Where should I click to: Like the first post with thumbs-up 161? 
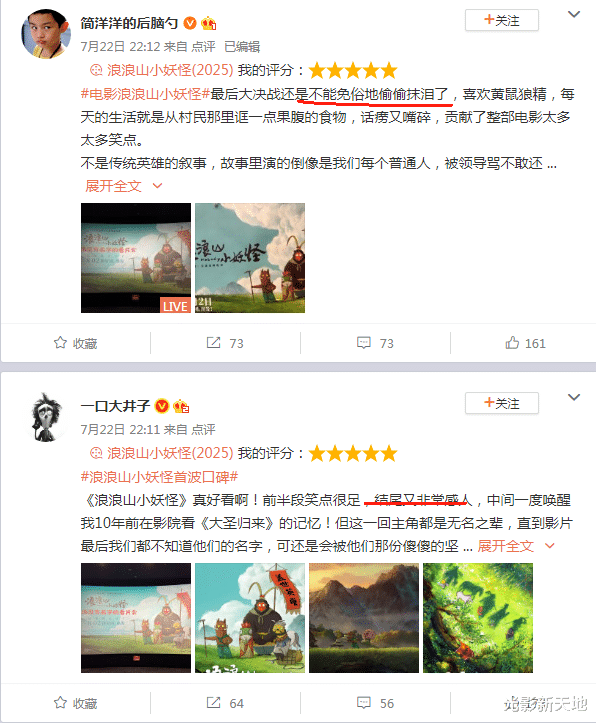512,343
